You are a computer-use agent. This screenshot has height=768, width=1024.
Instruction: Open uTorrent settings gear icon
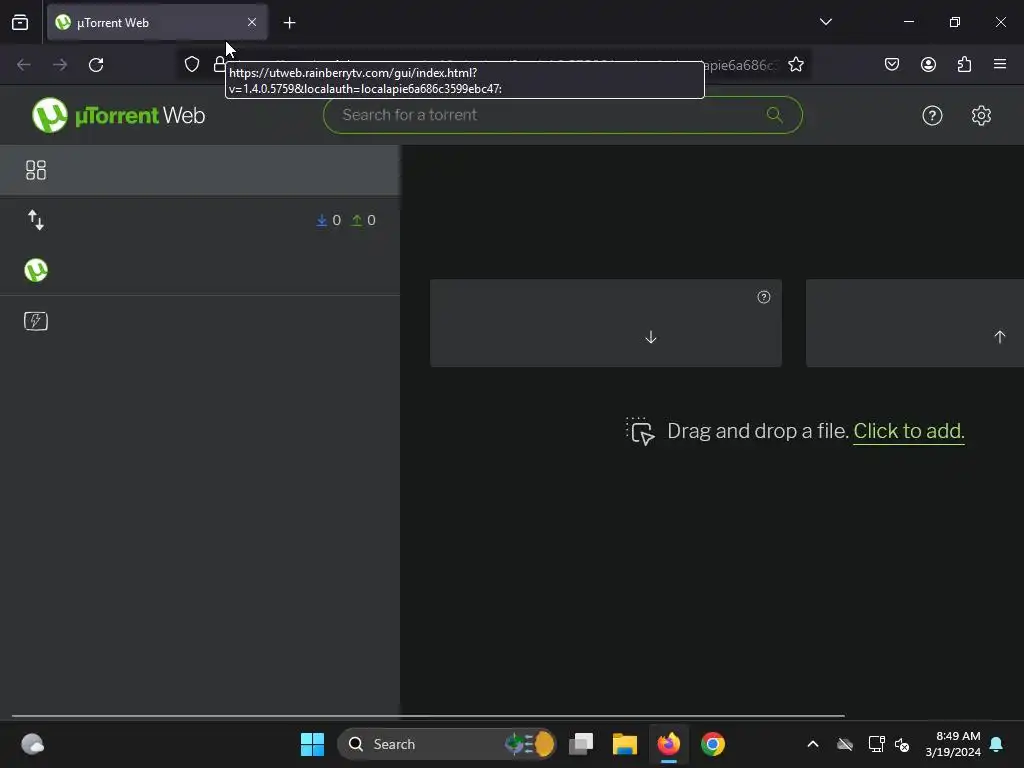pos(981,116)
